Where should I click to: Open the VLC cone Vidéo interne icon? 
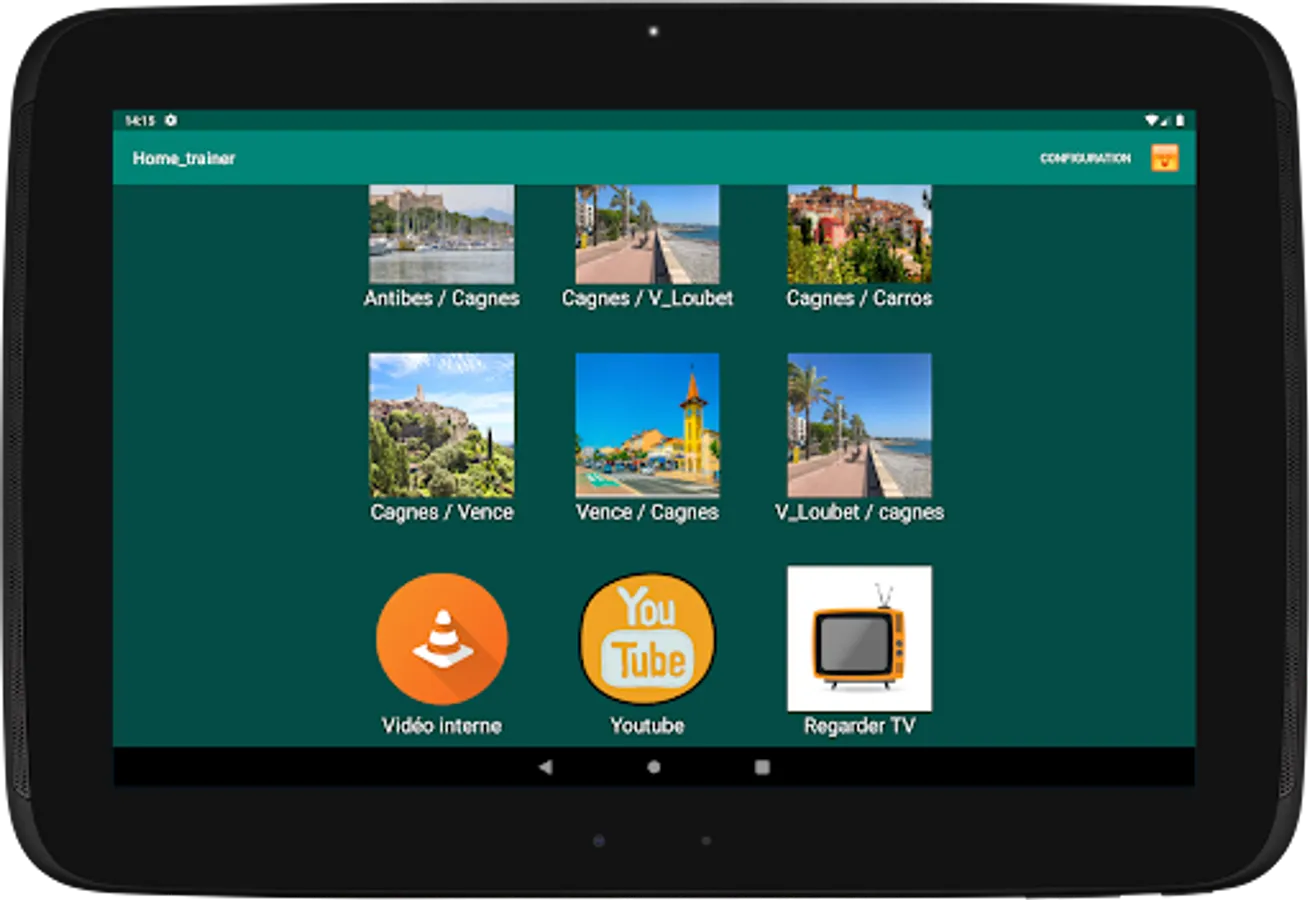pyautogui.click(x=442, y=639)
